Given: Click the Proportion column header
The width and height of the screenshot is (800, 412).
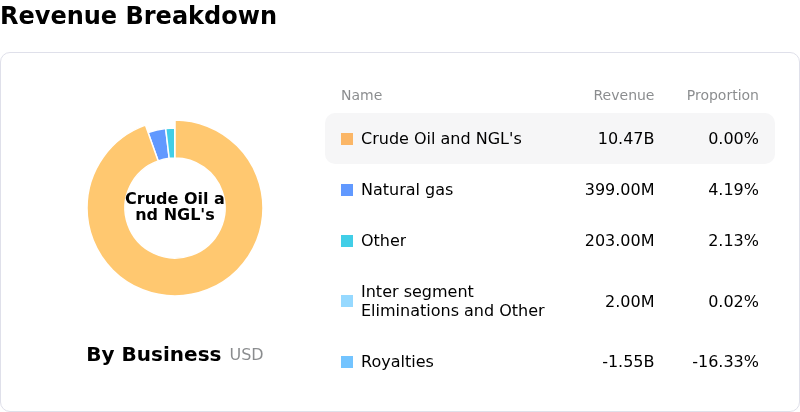Looking at the screenshot, I should [x=722, y=96].
